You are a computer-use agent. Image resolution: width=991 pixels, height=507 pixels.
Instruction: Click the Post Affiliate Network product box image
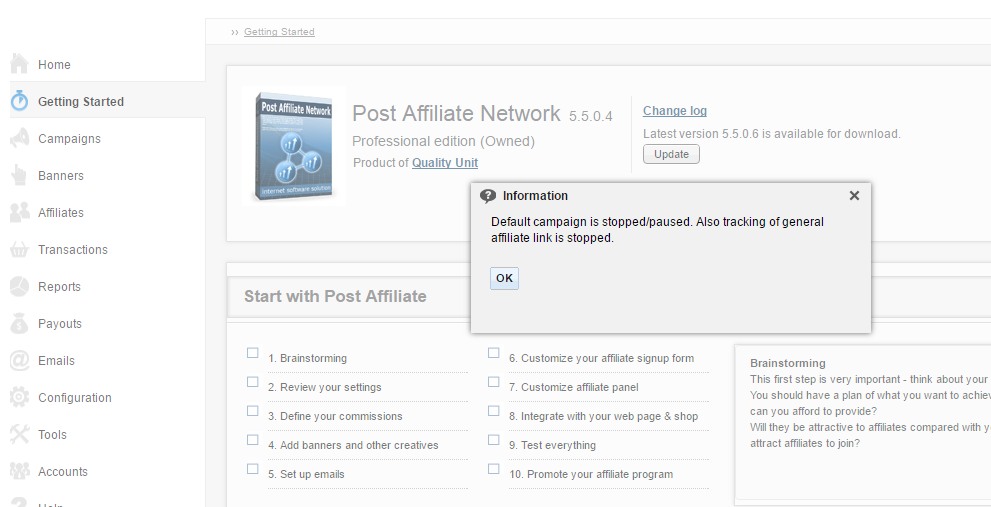[295, 147]
